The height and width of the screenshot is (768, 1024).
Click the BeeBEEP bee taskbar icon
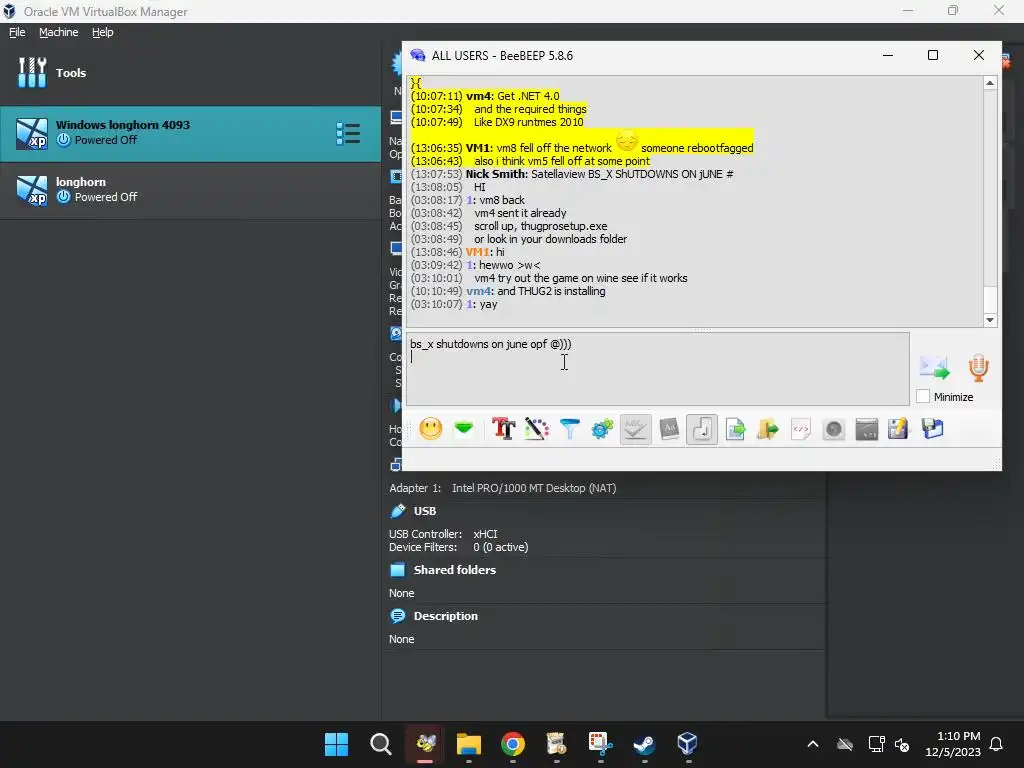coord(425,744)
